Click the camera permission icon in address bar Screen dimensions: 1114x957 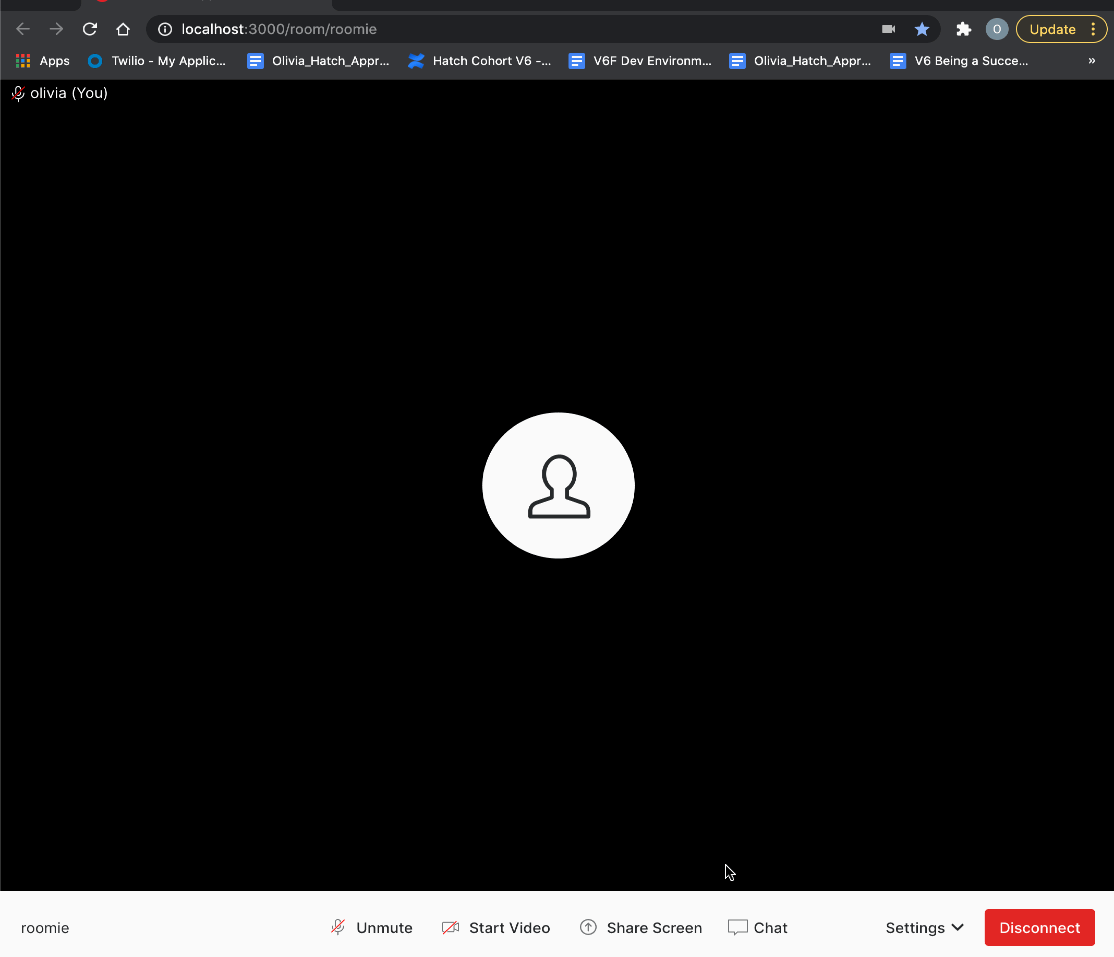tap(888, 29)
